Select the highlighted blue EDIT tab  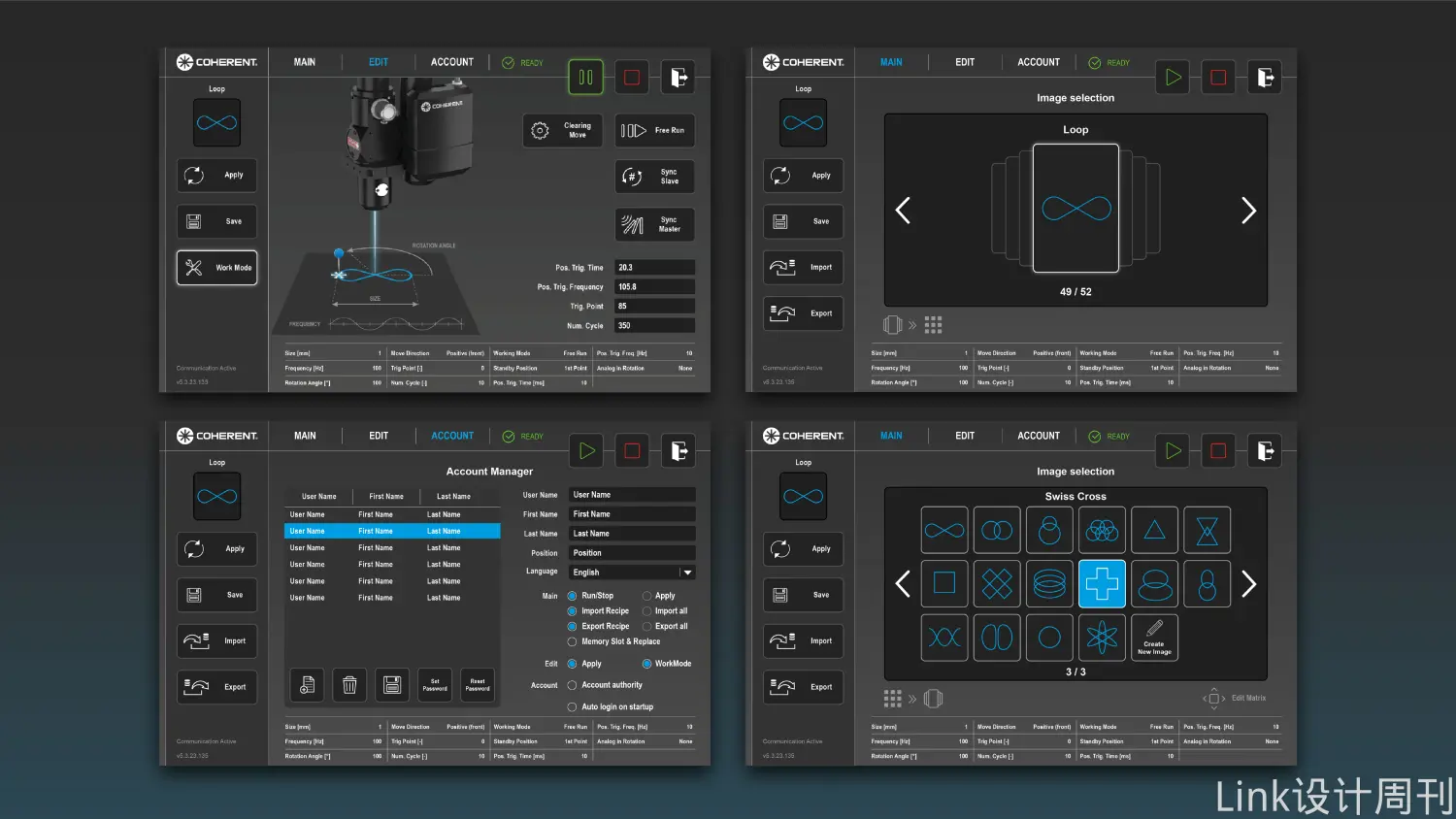pos(379,62)
